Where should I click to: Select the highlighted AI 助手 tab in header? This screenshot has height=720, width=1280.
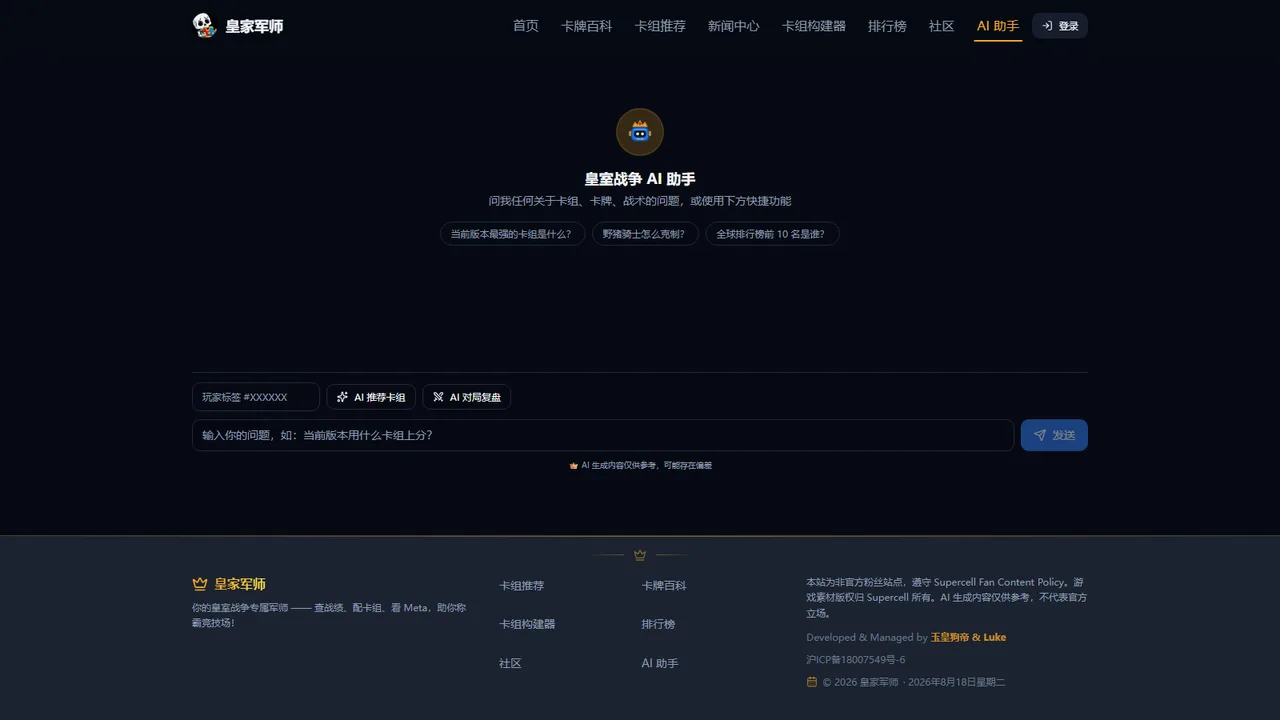point(998,26)
